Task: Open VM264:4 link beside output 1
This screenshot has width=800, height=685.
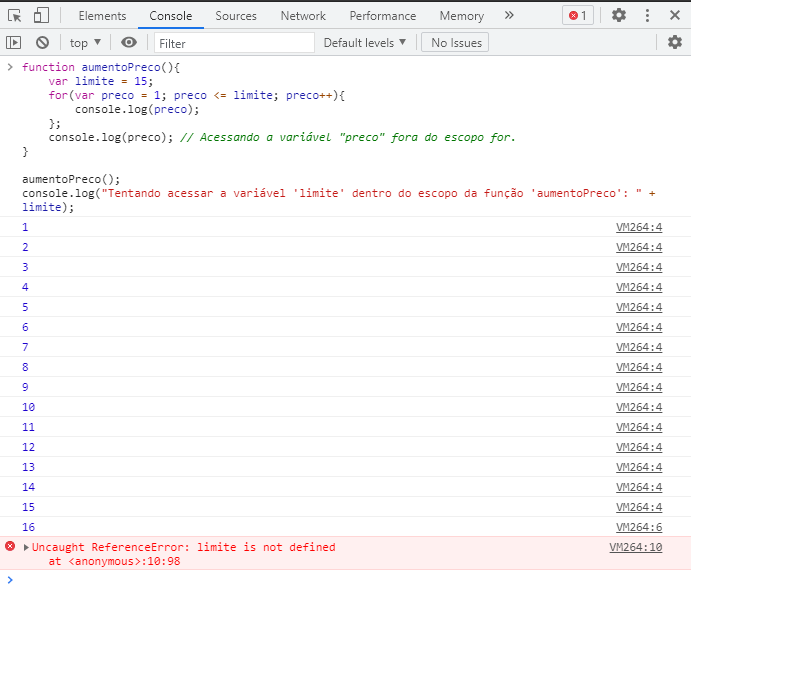Action: [x=639, y=227]
